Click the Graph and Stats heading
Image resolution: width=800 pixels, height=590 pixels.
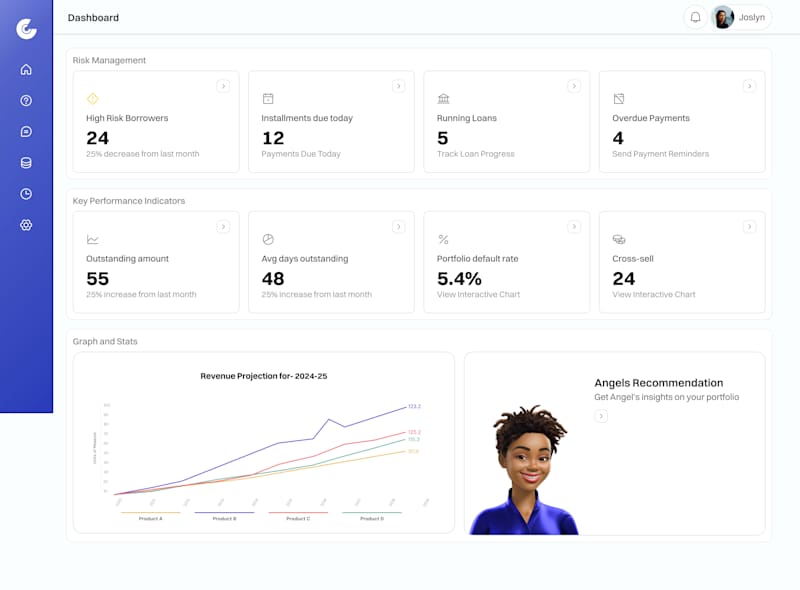(105, 341)
